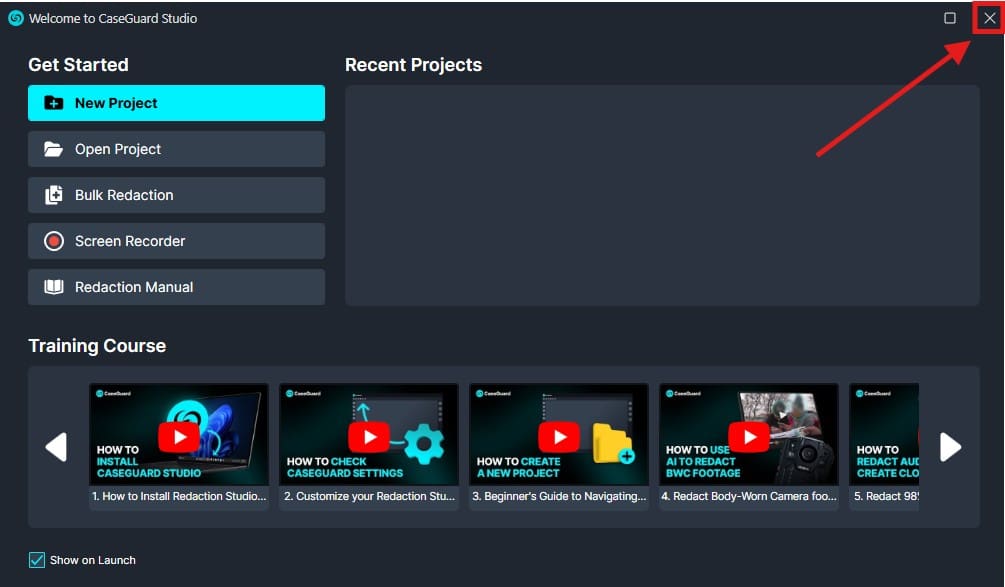Click the red Screen Recorder record icon
Viewport: 1005px width, 587px height.
pos(54,241)
